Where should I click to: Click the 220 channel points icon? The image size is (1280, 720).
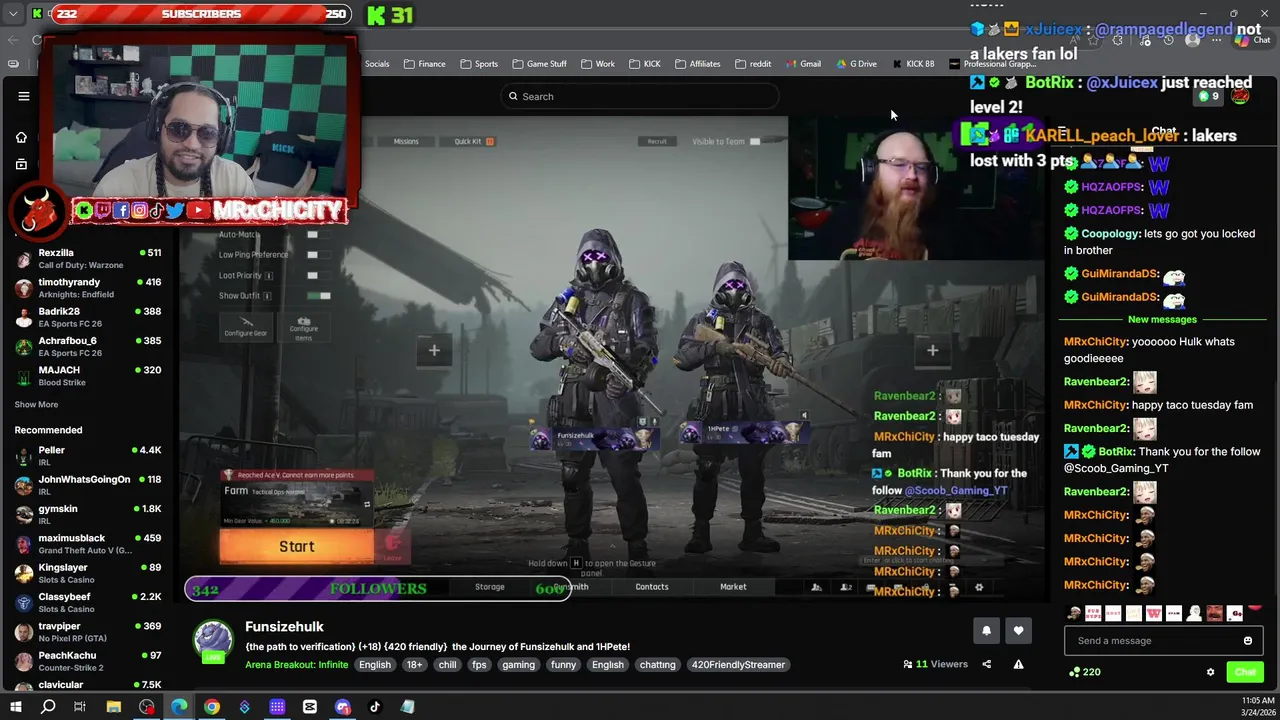pyautogui.click(x=1085, y=672)
